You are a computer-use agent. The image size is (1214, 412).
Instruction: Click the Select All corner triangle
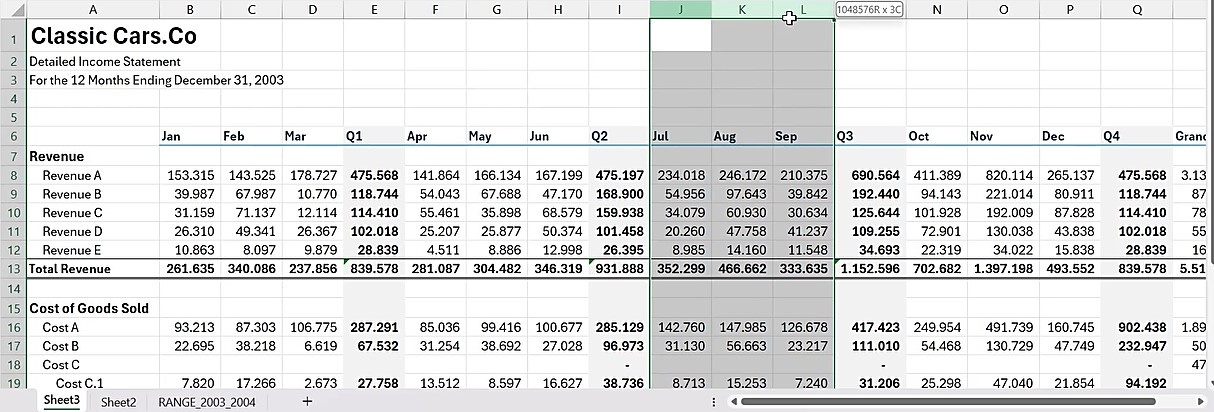click(x=13, y=10)
